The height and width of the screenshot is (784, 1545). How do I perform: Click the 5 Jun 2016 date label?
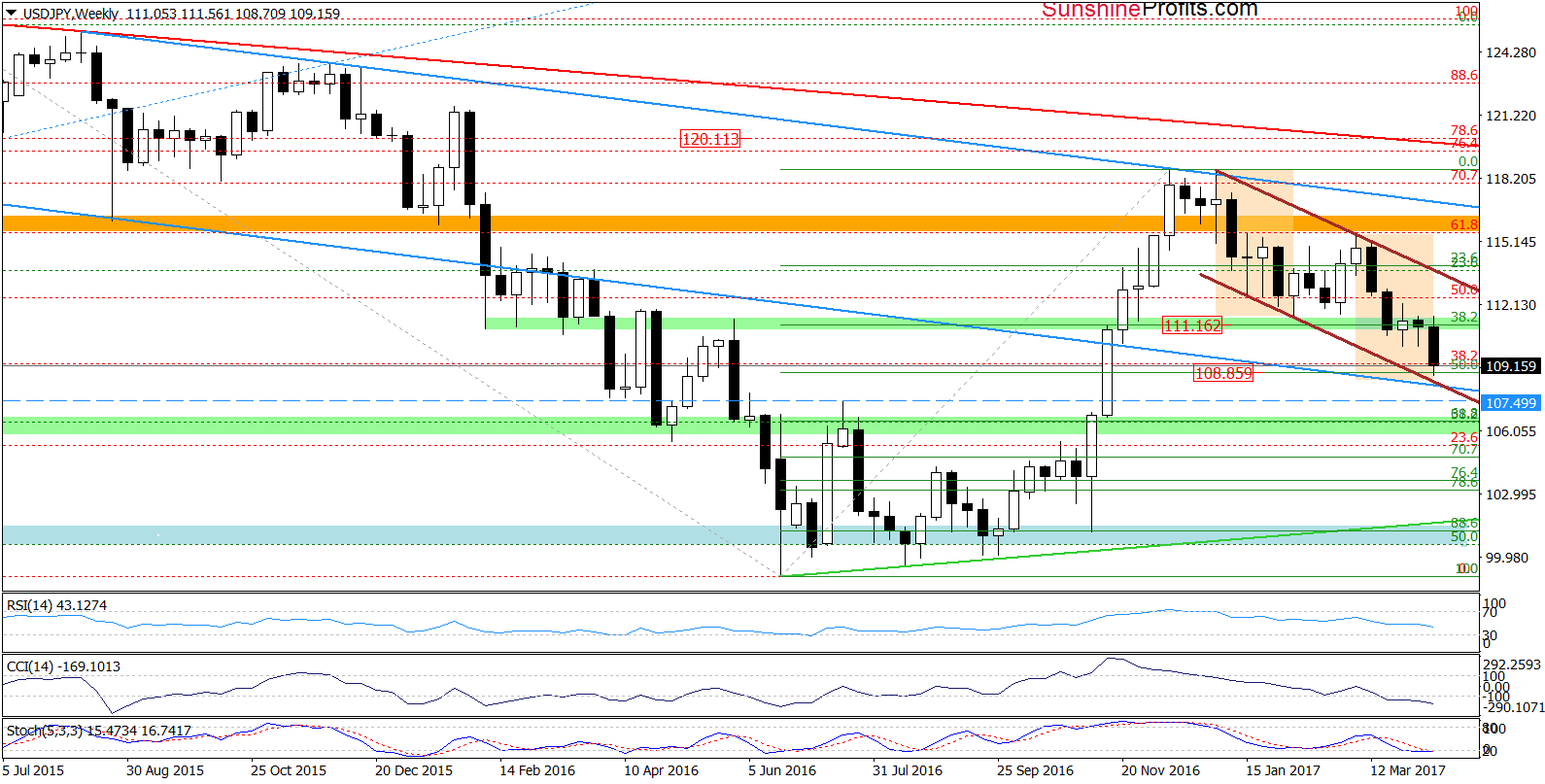[x=782, y=770]
